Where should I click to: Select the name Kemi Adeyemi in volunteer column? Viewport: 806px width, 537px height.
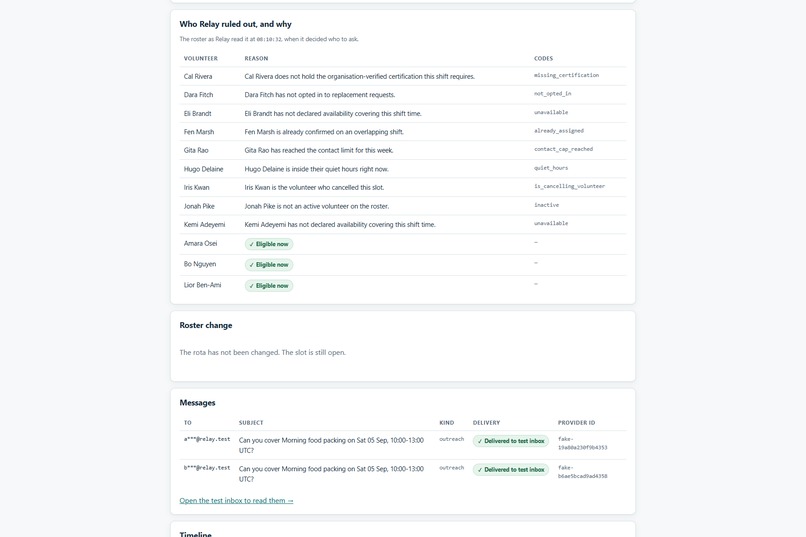[205, 225]
